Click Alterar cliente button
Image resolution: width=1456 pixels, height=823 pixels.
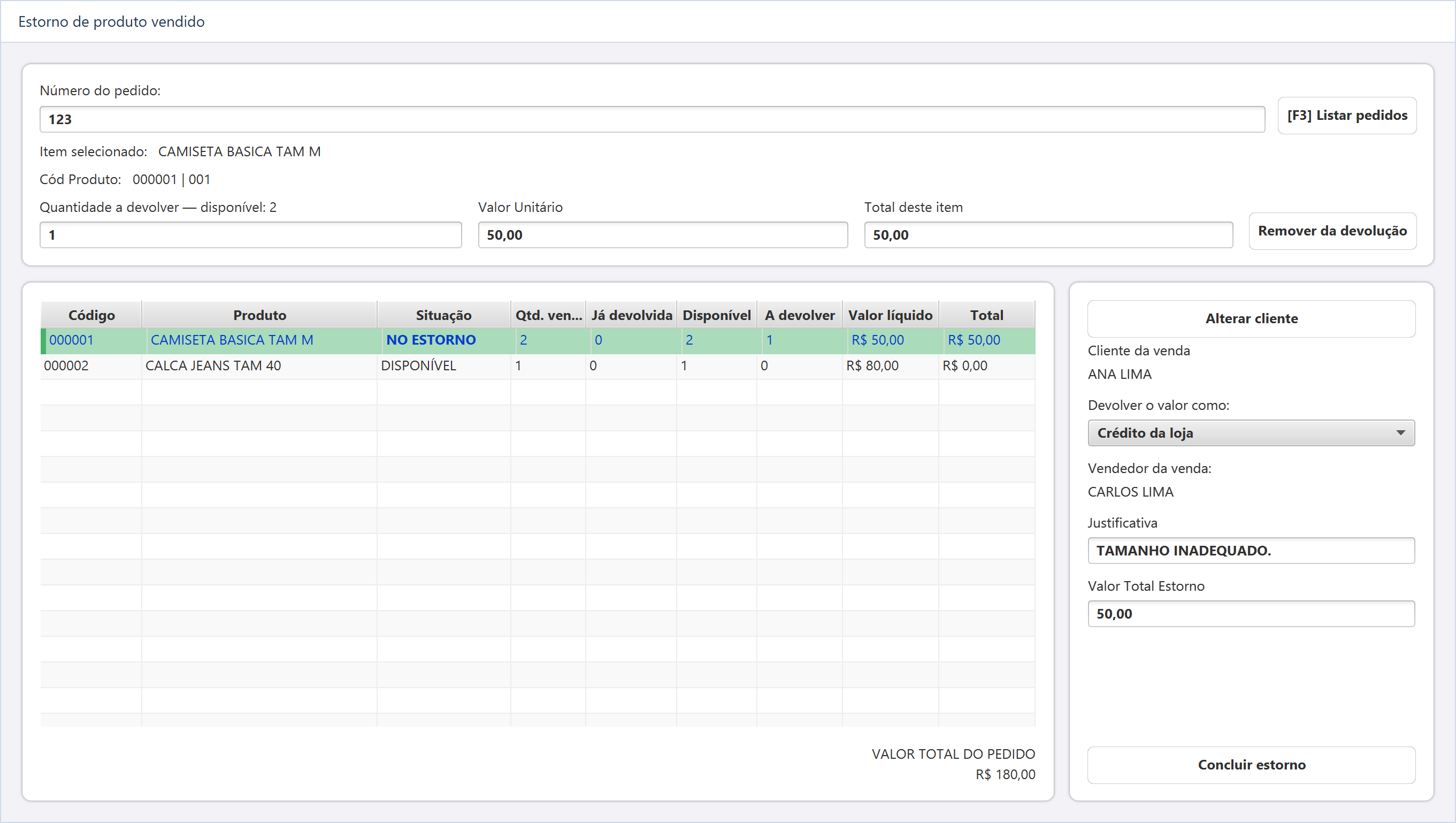[x=1251, y=319]
